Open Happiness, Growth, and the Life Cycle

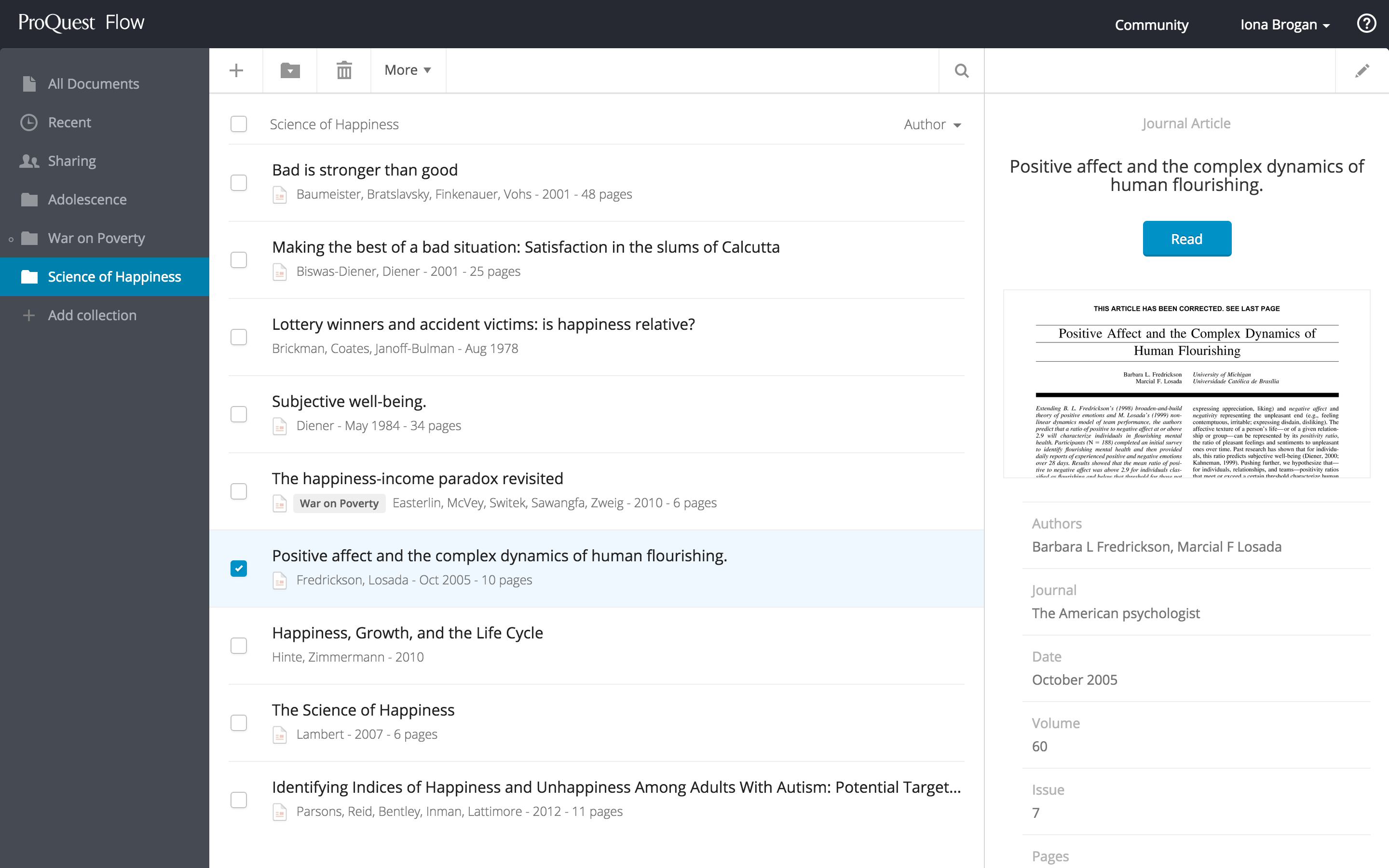(x=408, y=633)
